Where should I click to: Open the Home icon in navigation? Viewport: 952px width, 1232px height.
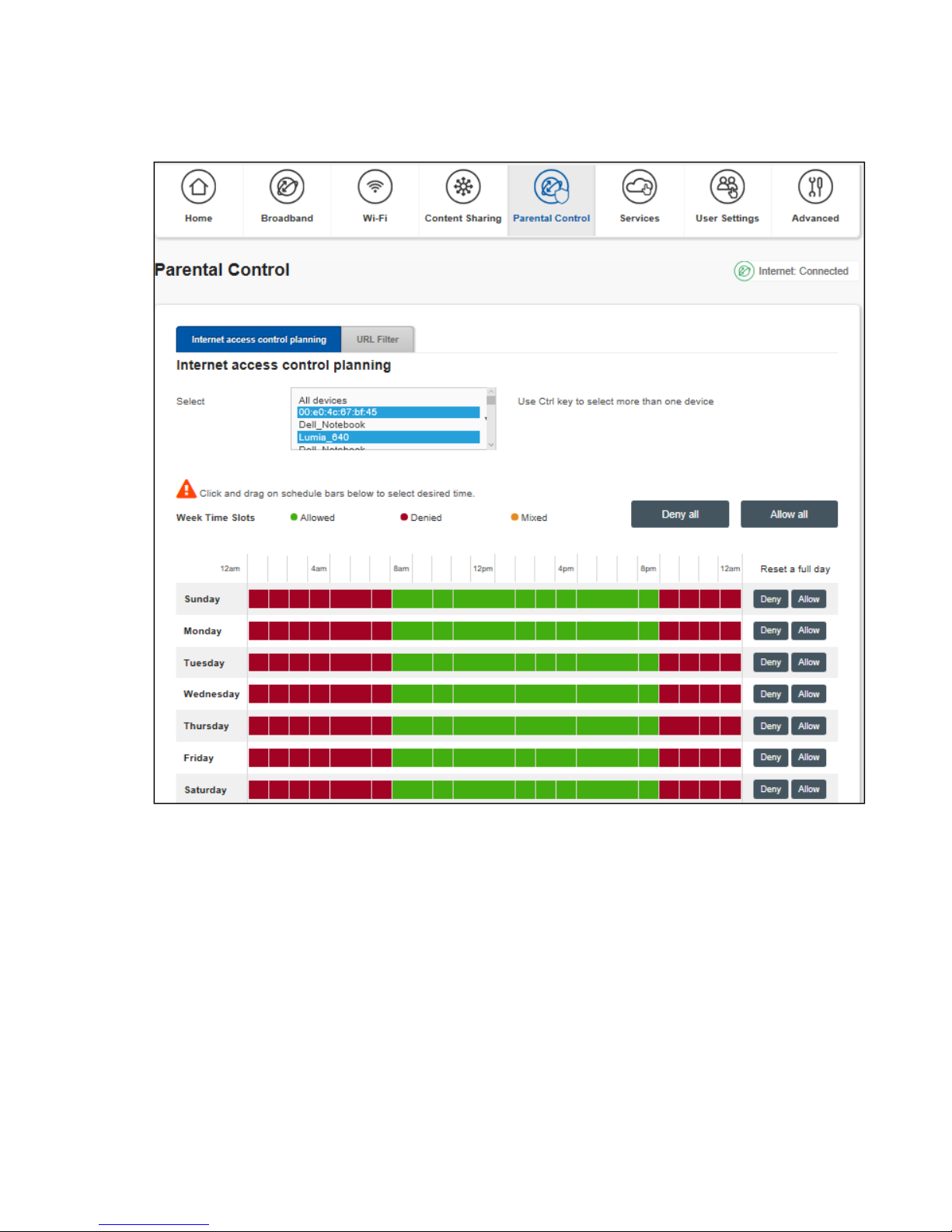tap(198, 187)
